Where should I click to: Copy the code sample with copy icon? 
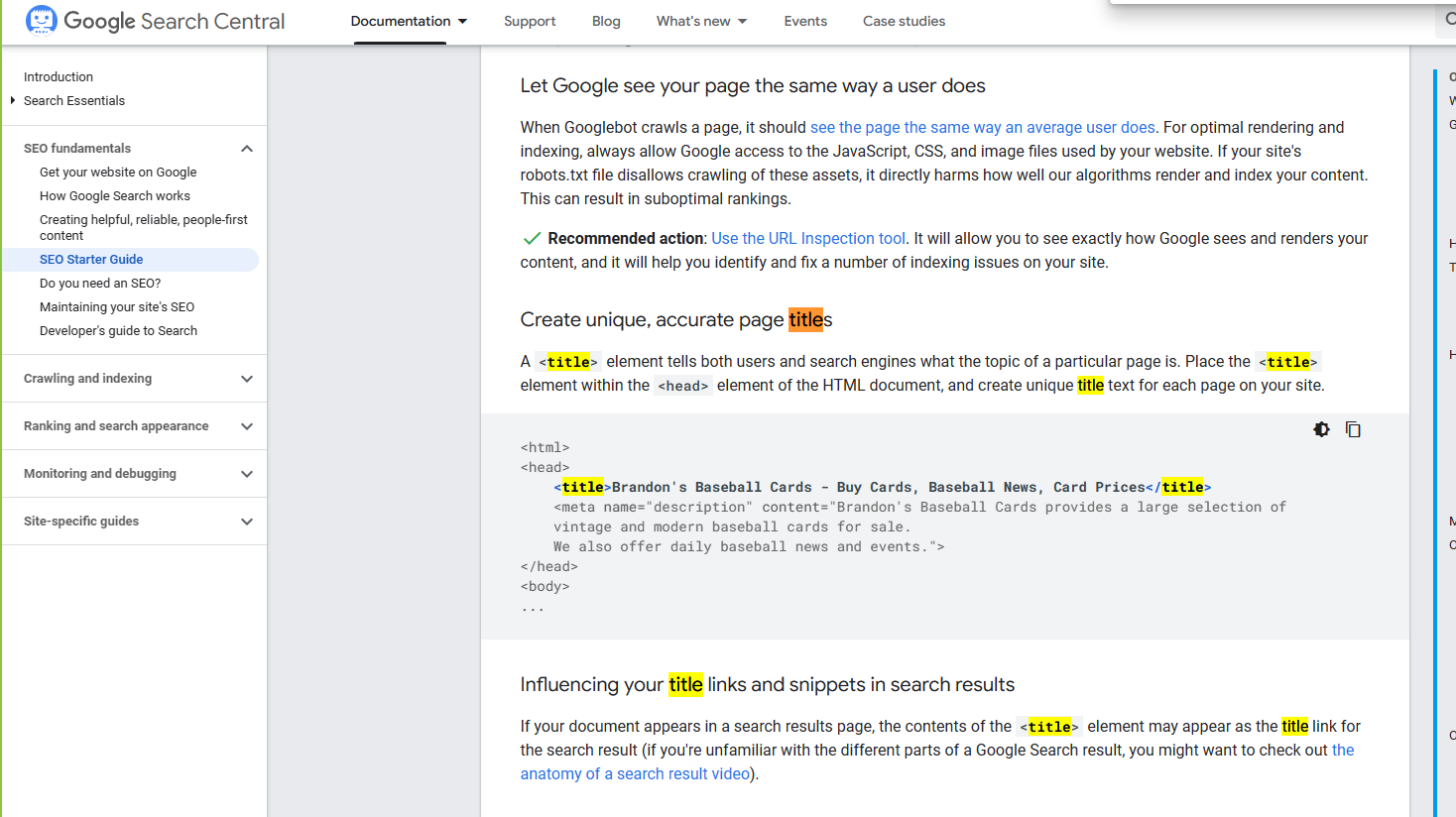tap(1353, 429)
